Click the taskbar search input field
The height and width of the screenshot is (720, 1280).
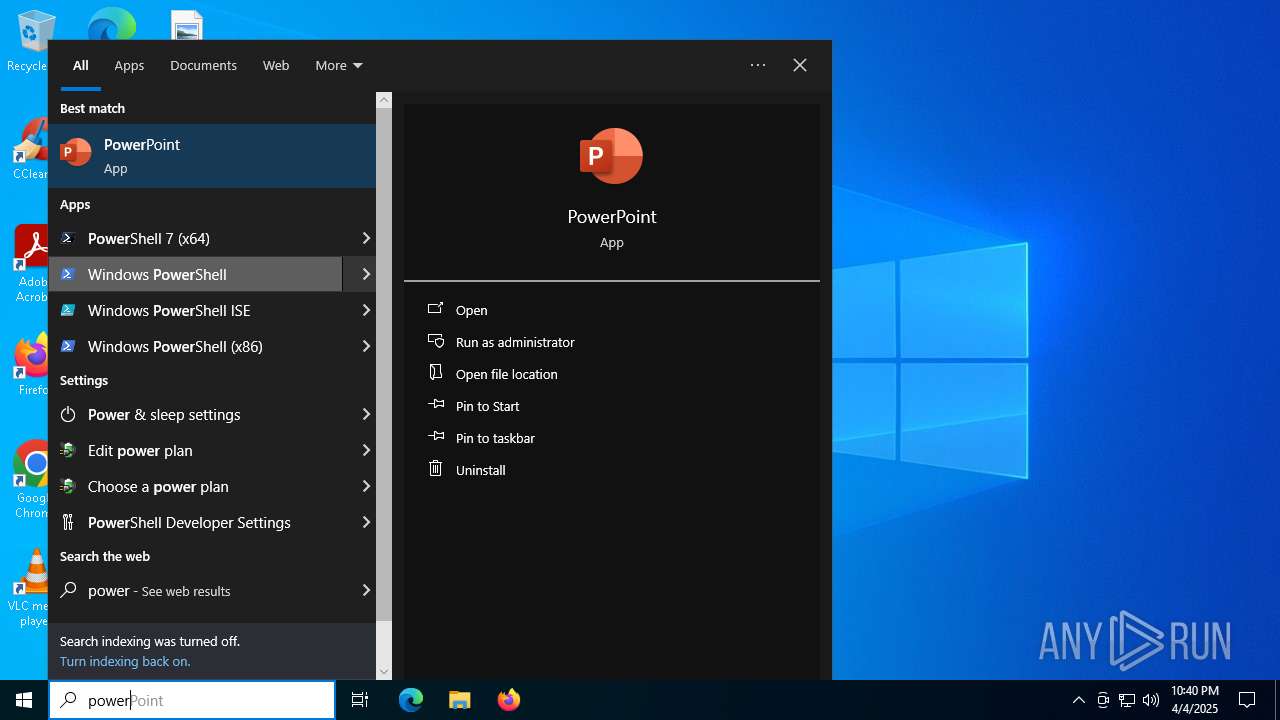click(192, 700)
